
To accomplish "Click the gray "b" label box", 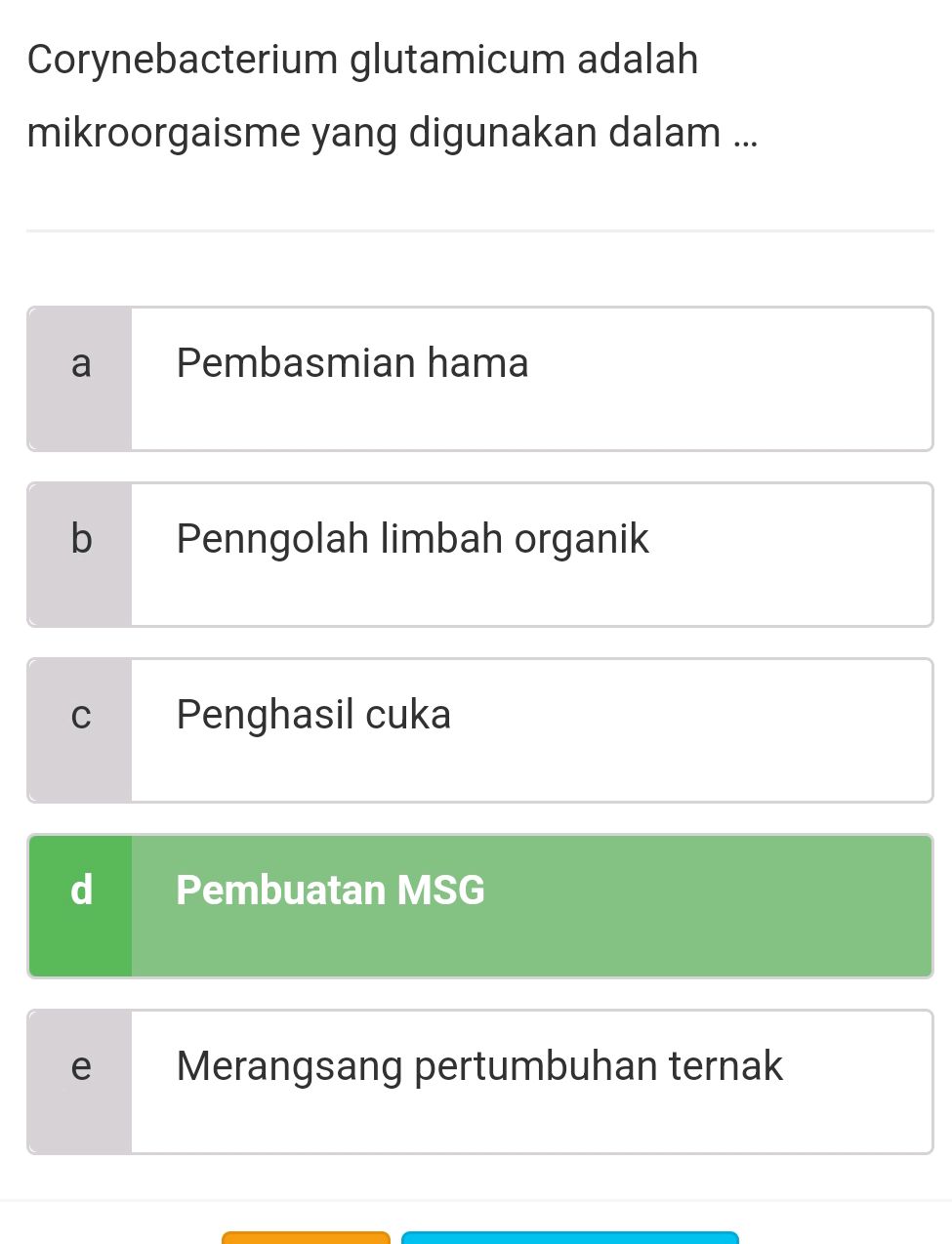I will click(x=81, y=539).
